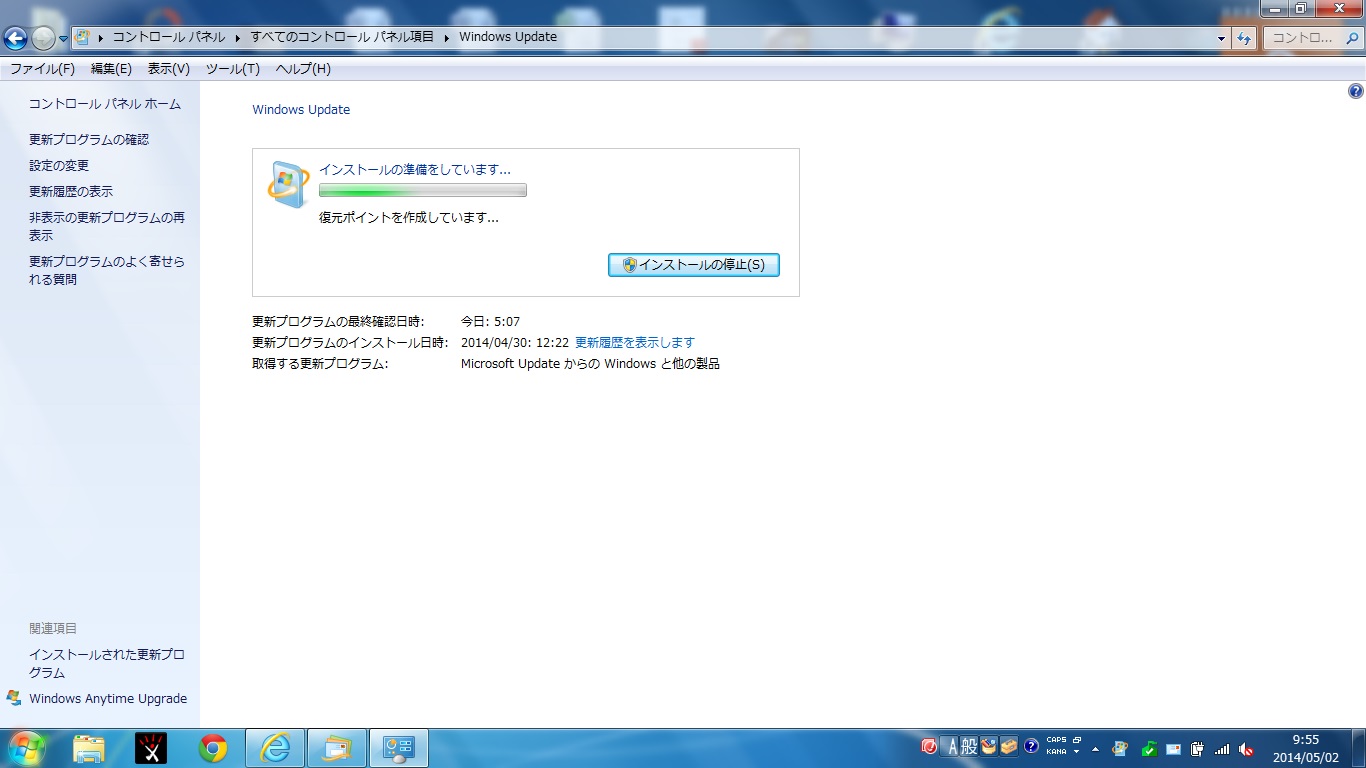Expand the arrow before コントロール パネル in breadcrumb
1366x768 pixels.
(x=101, y=38)
